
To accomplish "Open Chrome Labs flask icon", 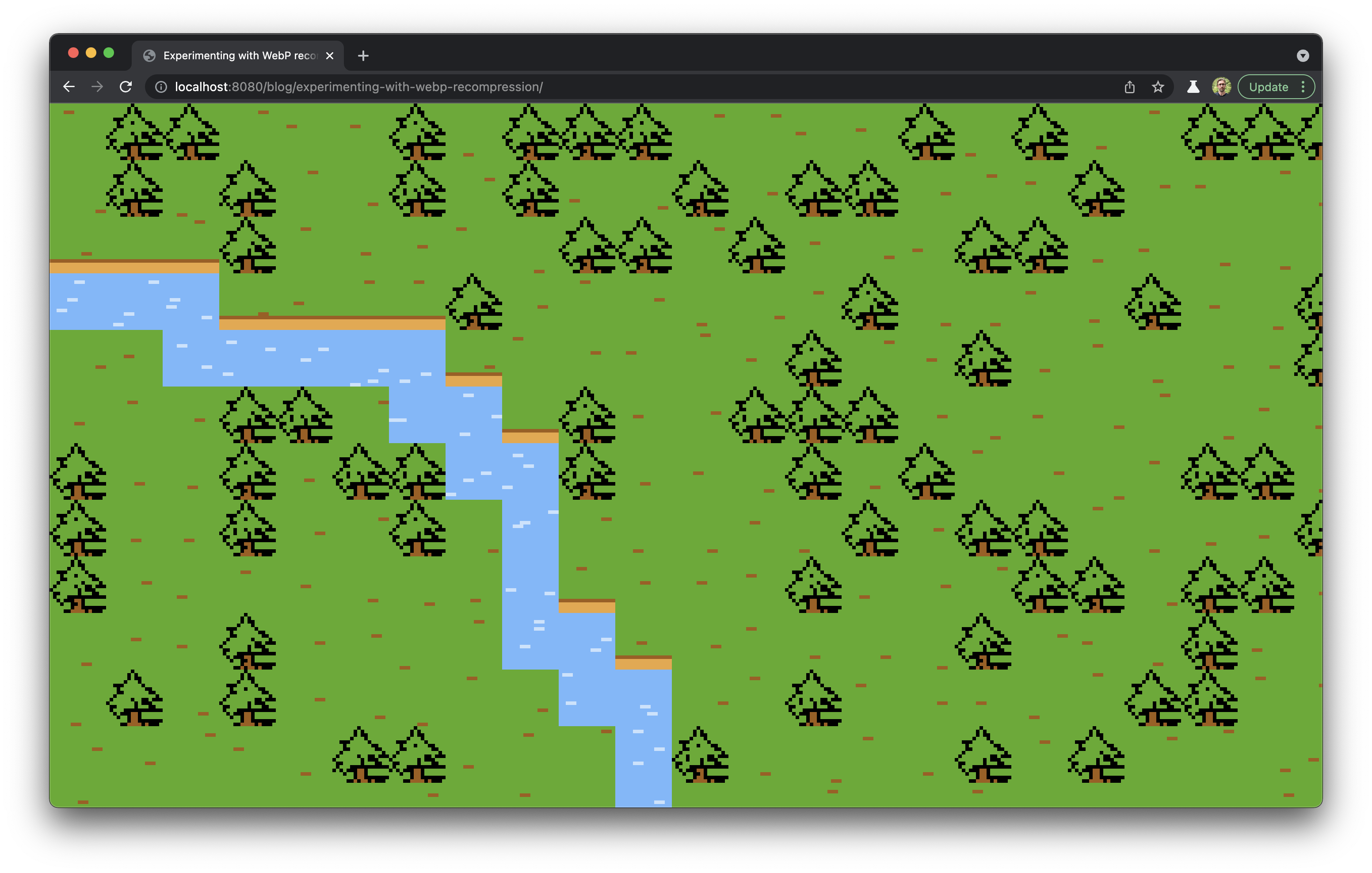I will point(1193,87).
